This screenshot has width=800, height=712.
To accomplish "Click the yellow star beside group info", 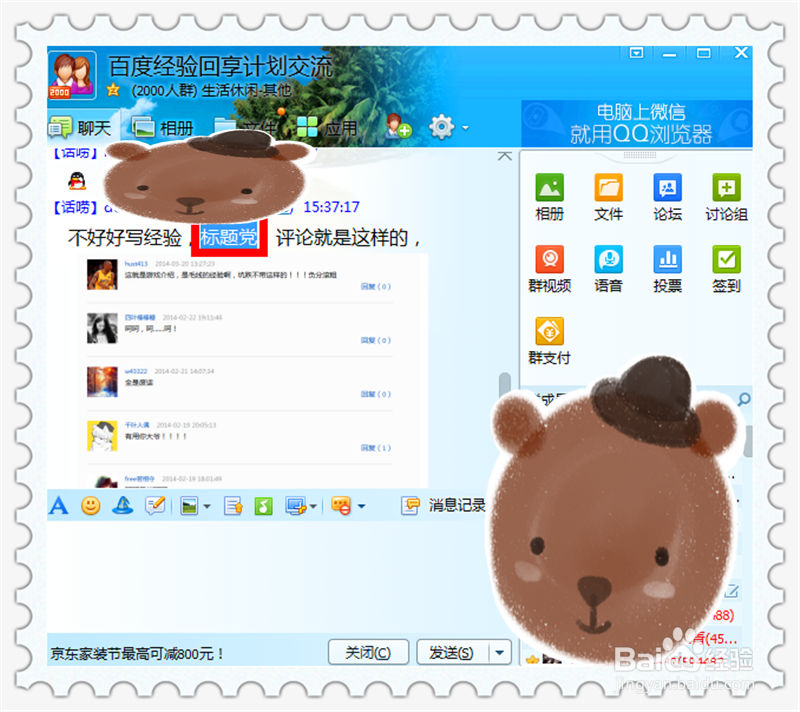I will 113,91.
